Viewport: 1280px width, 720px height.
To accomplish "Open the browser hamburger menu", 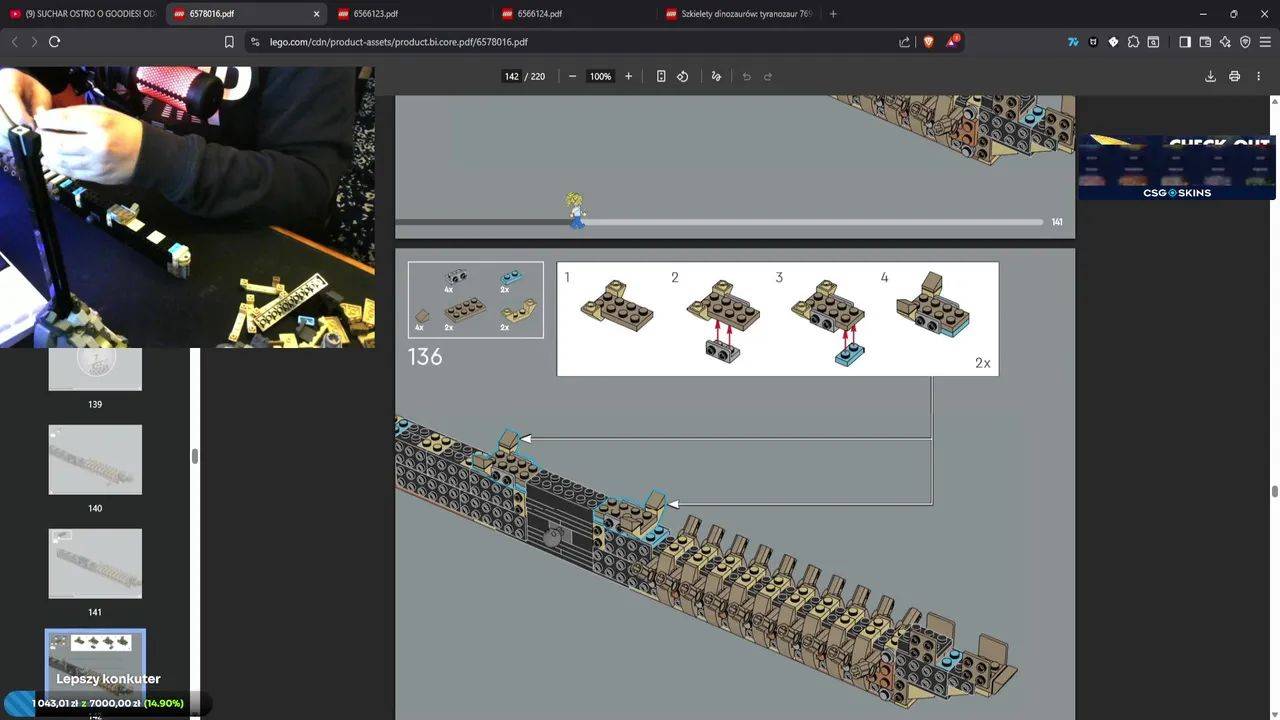I will 1265,42.
